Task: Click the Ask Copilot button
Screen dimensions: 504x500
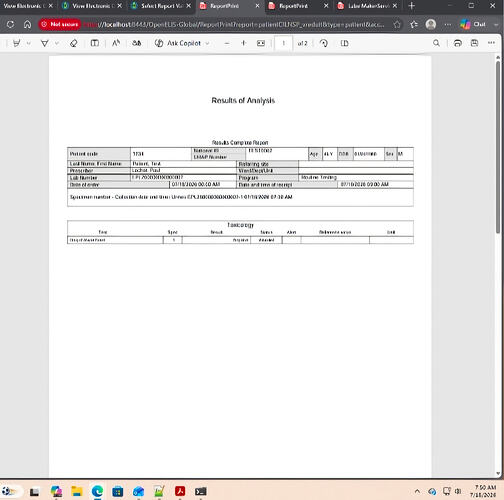Action: pyautogui.click(x=178, y=43)
